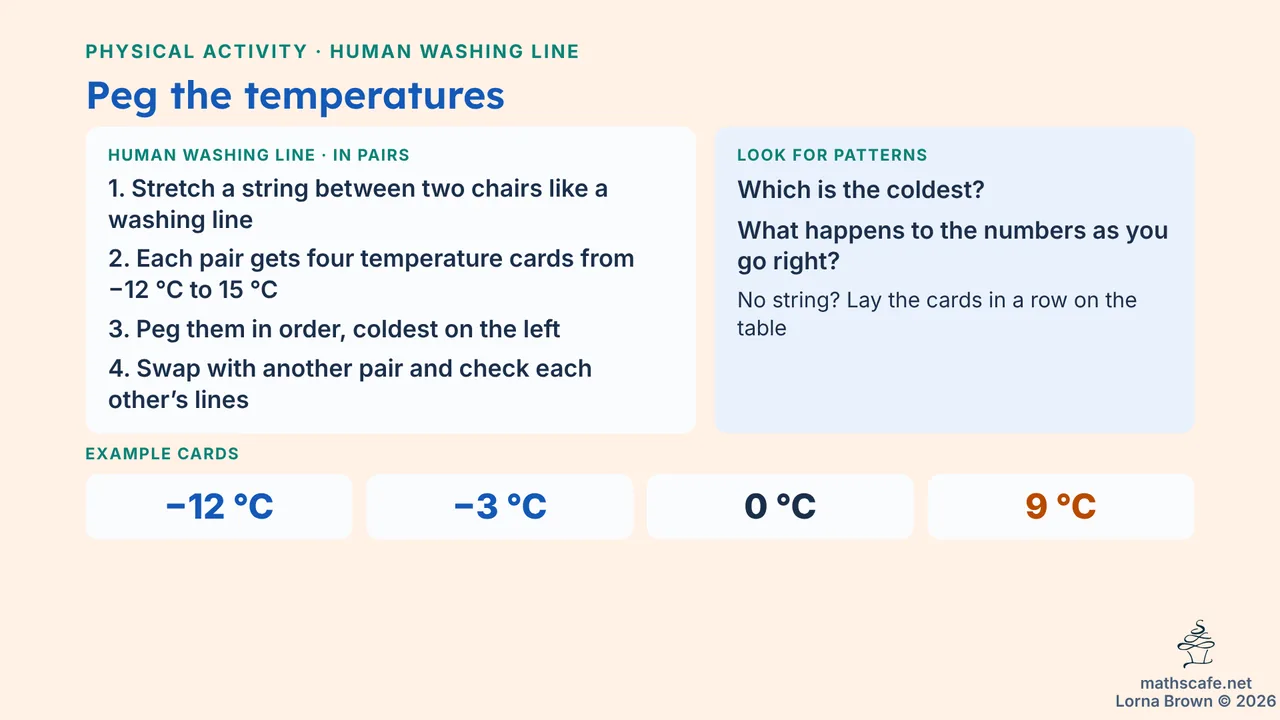Select the −12 °C example card
This screenshot has height=720, width=1280.
[219, 507]
